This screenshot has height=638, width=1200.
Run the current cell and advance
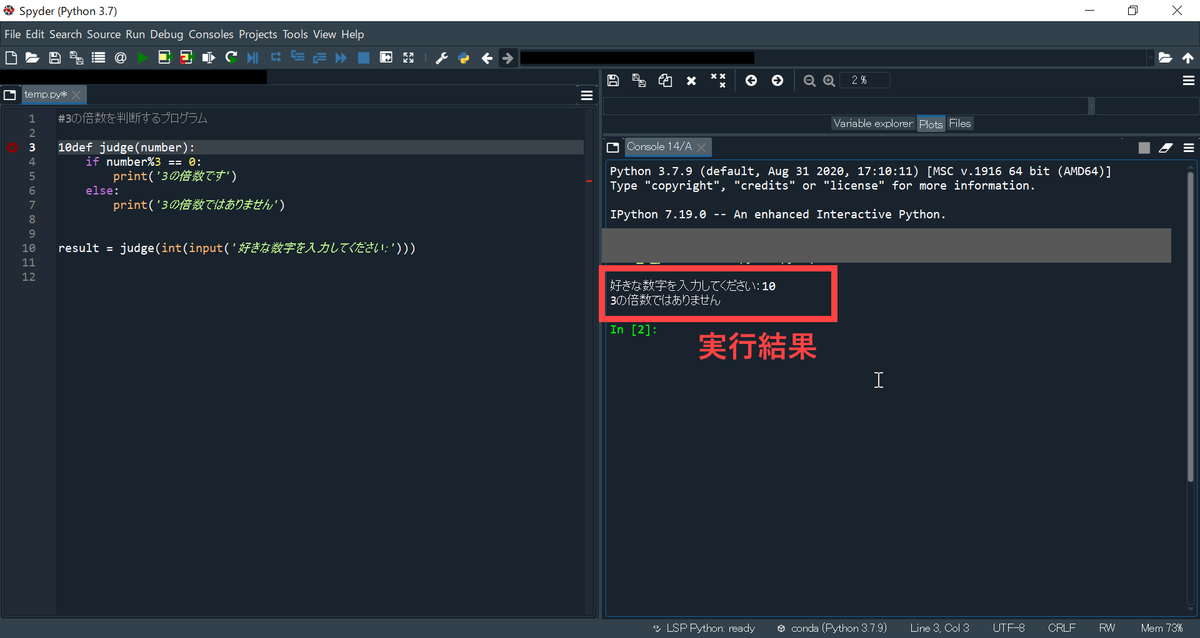point(186,58)
